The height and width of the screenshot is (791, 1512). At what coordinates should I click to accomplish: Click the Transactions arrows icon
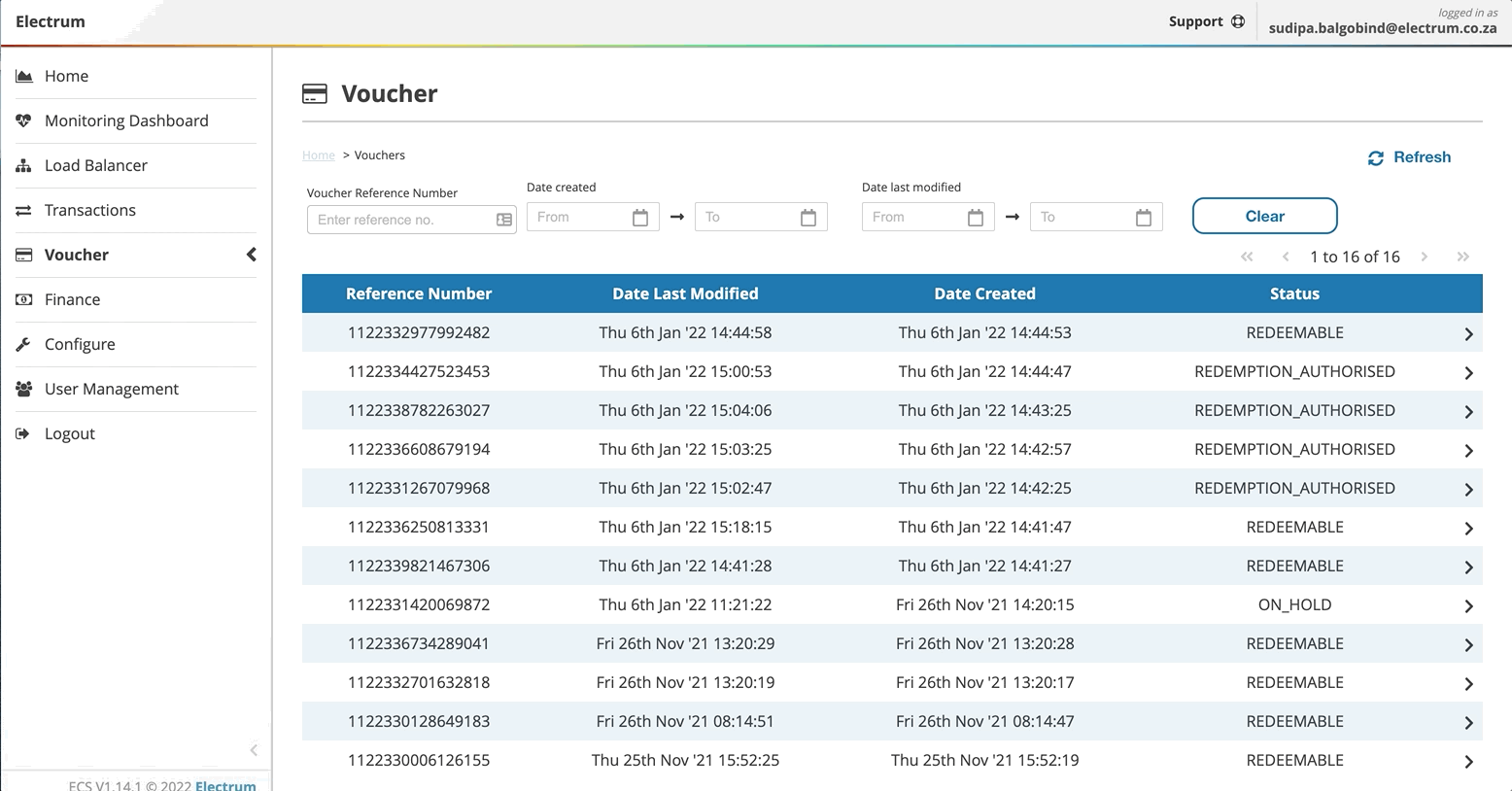pos(24,210)
